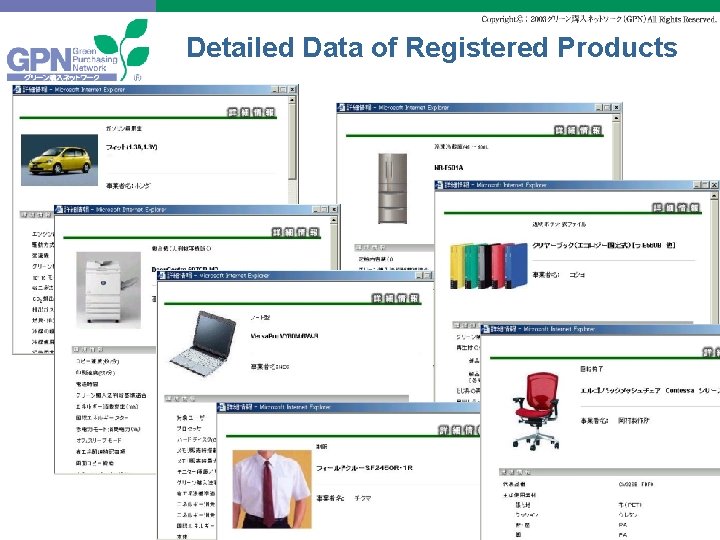The image size is (720, 540).
Task: Click the 'NR-F501A' refrigerator model text
Action: pyautogui.click(x=449, y=168)
